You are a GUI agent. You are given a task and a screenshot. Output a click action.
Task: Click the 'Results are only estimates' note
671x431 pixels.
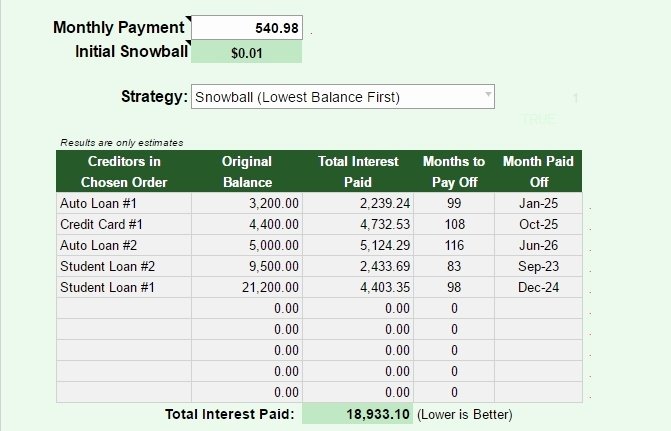pos(122,143)
